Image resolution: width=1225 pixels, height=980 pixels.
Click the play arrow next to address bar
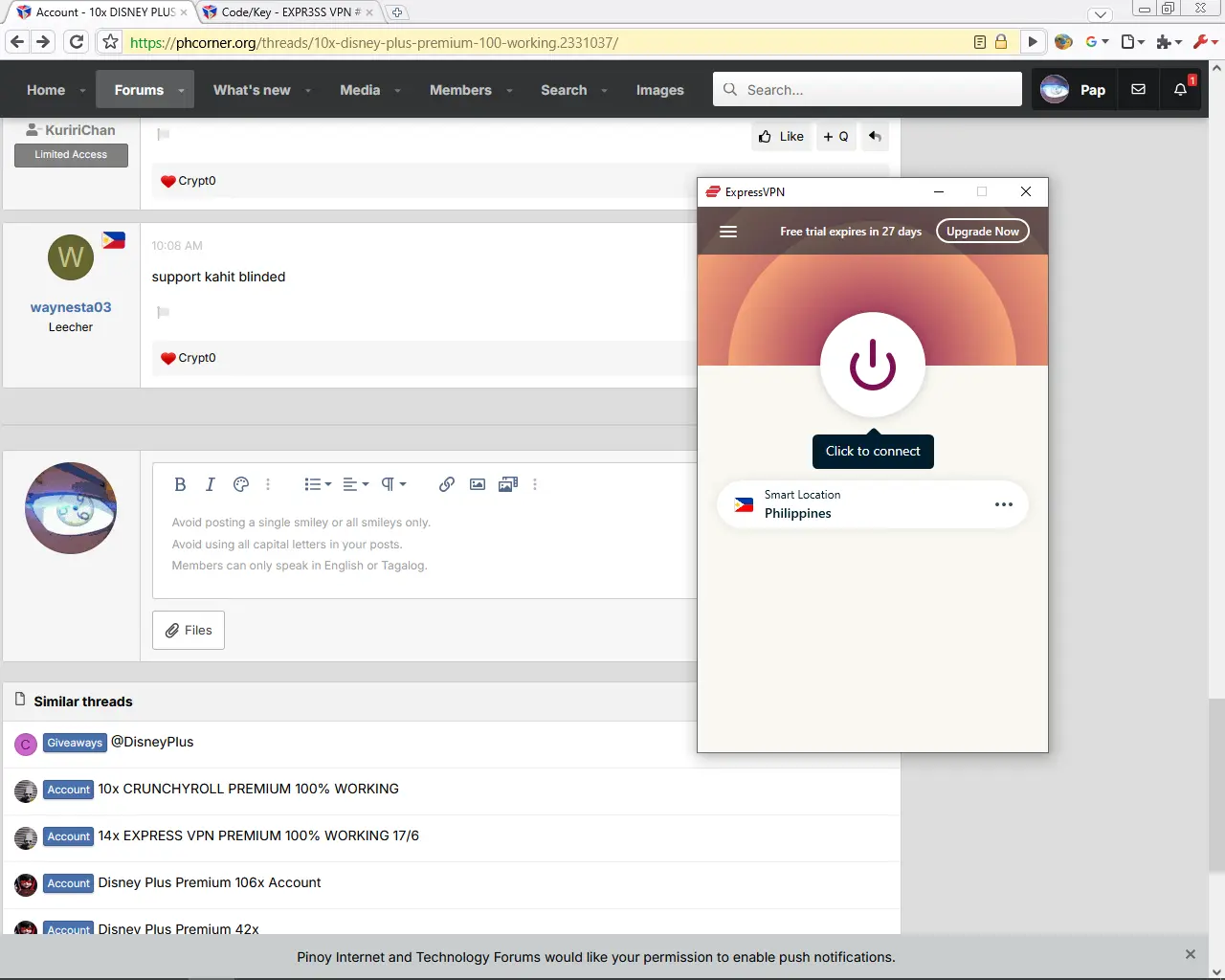[x=1032, y=42]
